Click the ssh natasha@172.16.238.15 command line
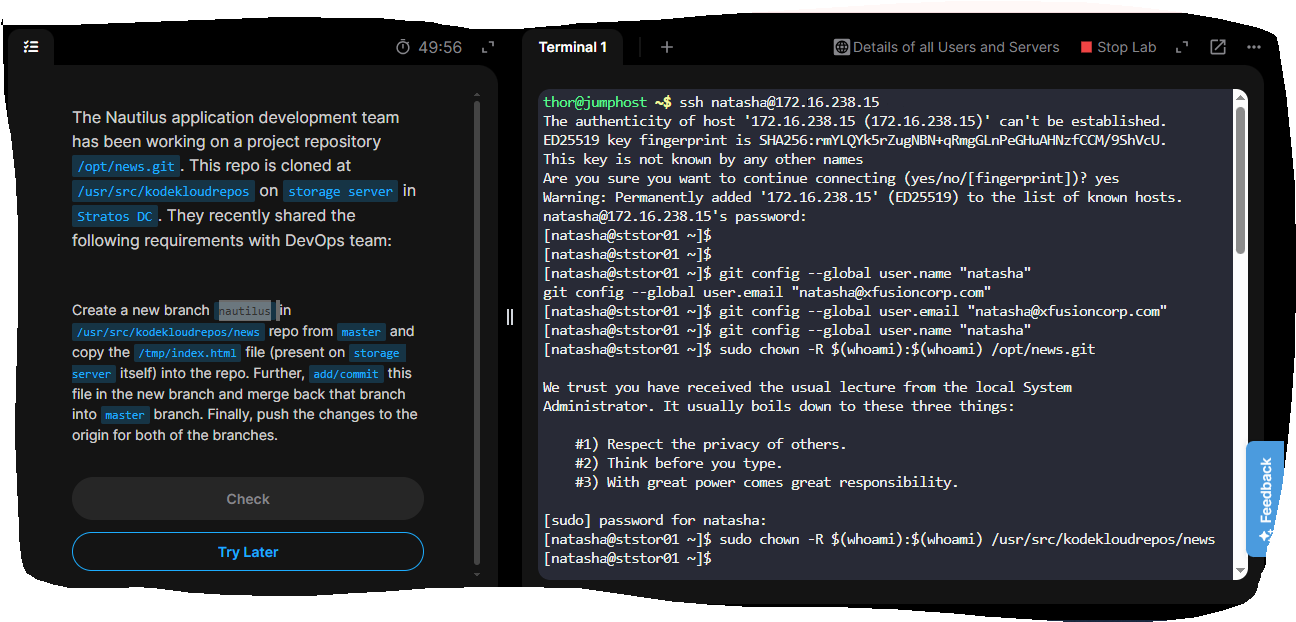 coord(711,102)
